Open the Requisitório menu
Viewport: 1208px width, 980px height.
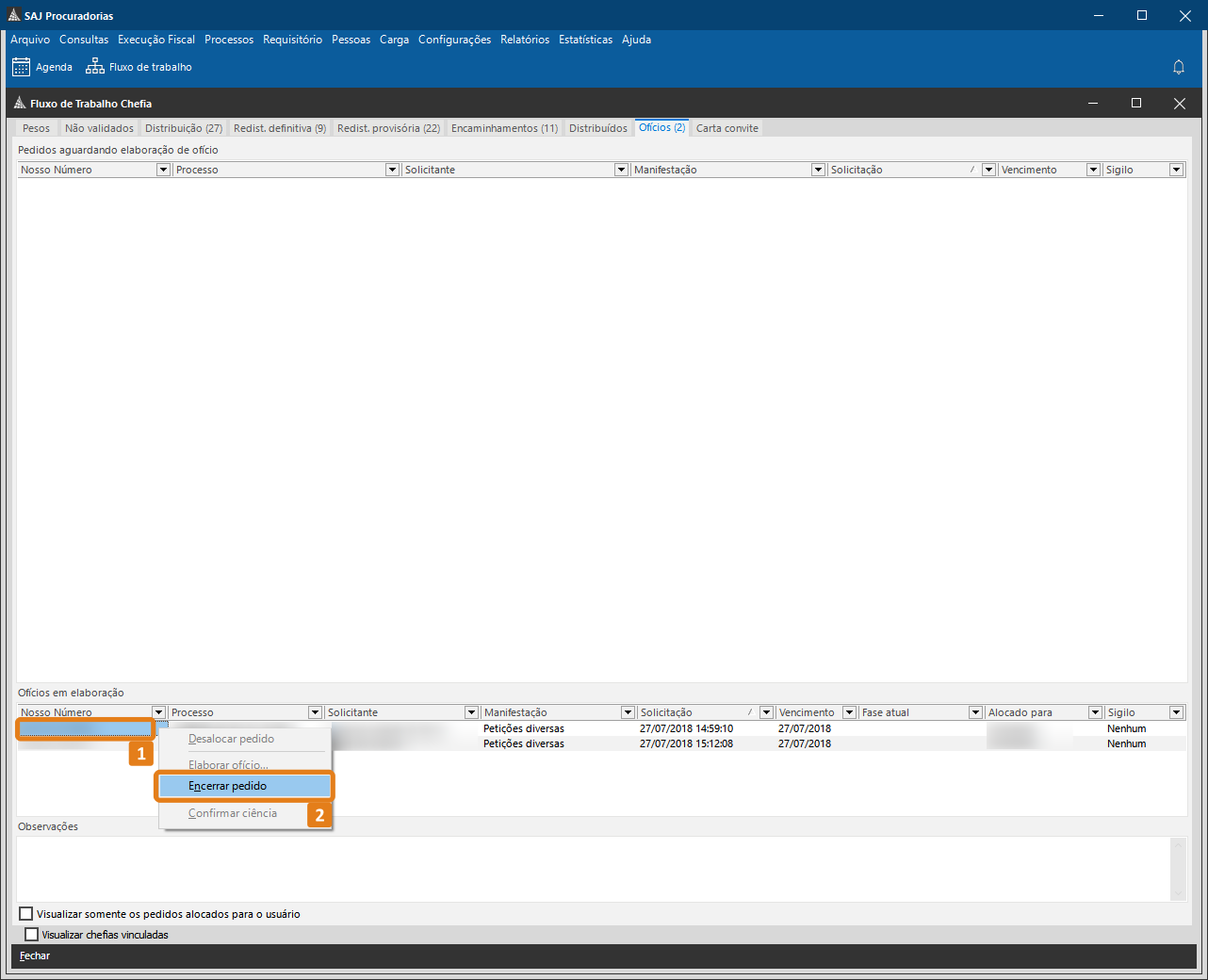coord(292,40)
